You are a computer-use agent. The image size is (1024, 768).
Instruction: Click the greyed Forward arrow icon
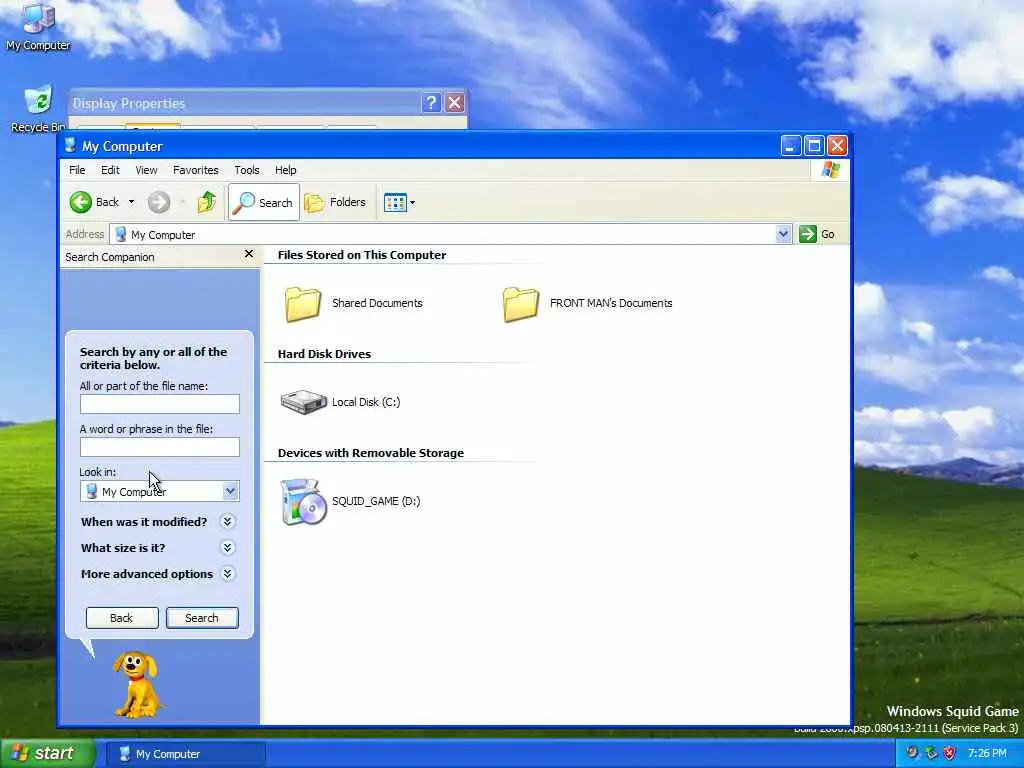158,202
